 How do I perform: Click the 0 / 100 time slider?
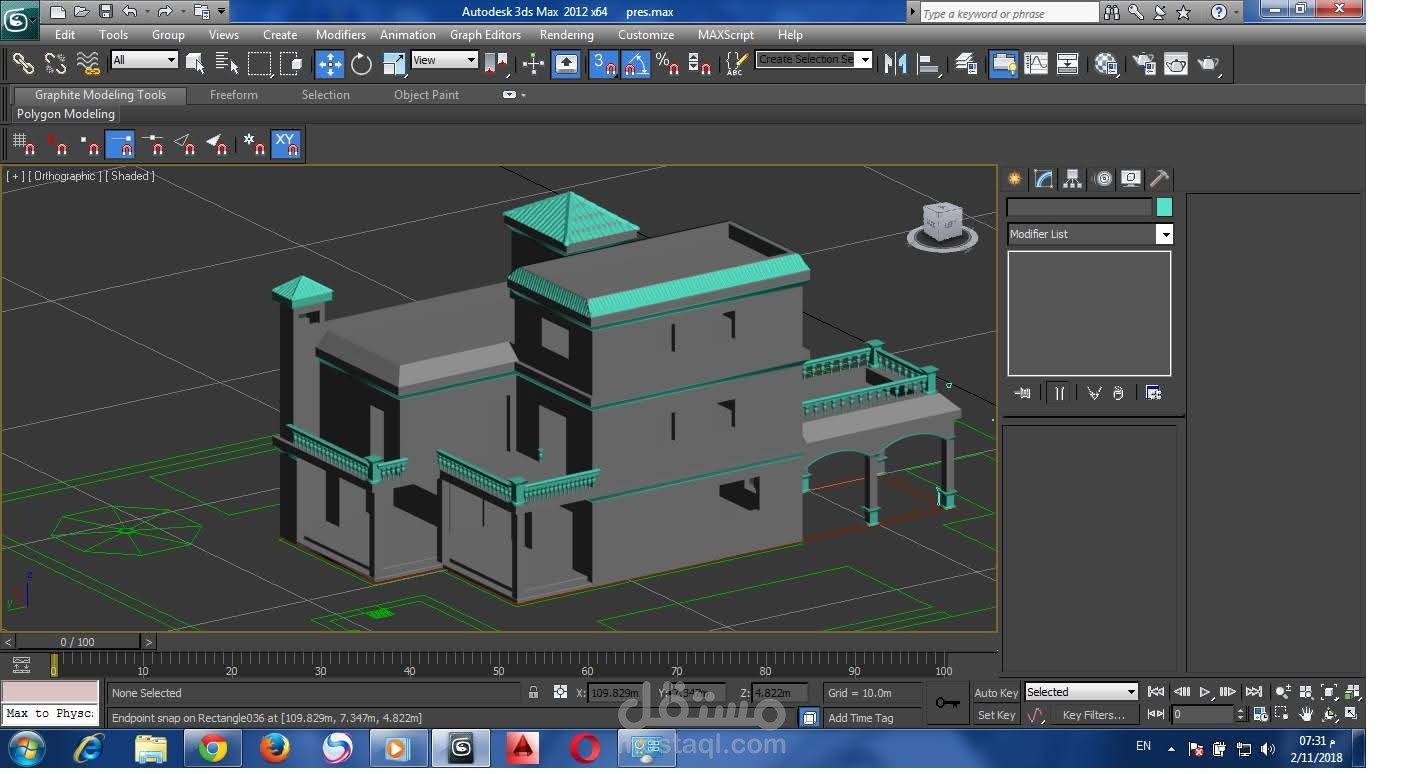[x=78, y=642]
